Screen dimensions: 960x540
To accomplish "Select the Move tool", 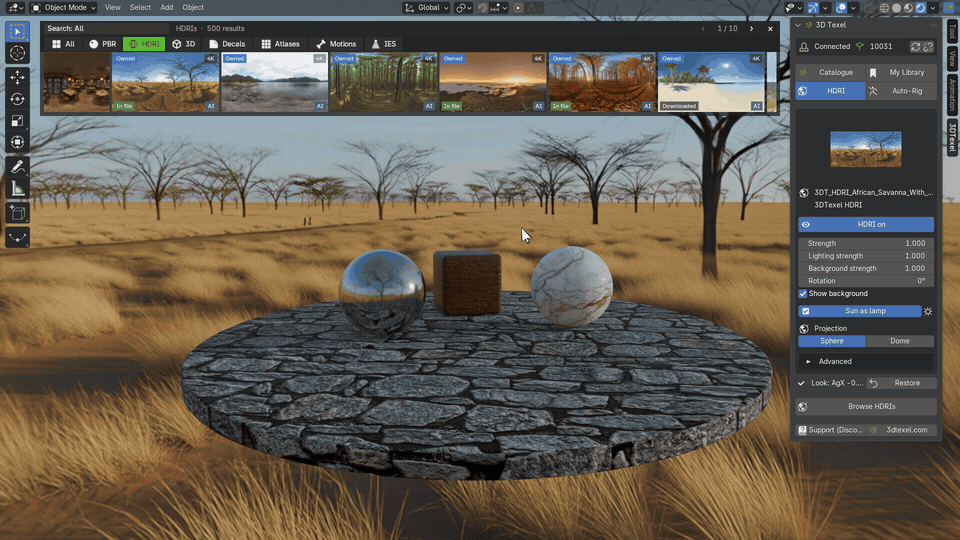I will click(x=17, y=77).
